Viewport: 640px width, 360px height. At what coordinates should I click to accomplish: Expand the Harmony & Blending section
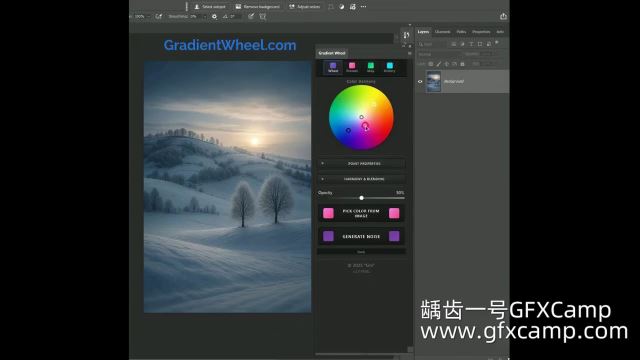click(362, 179)
